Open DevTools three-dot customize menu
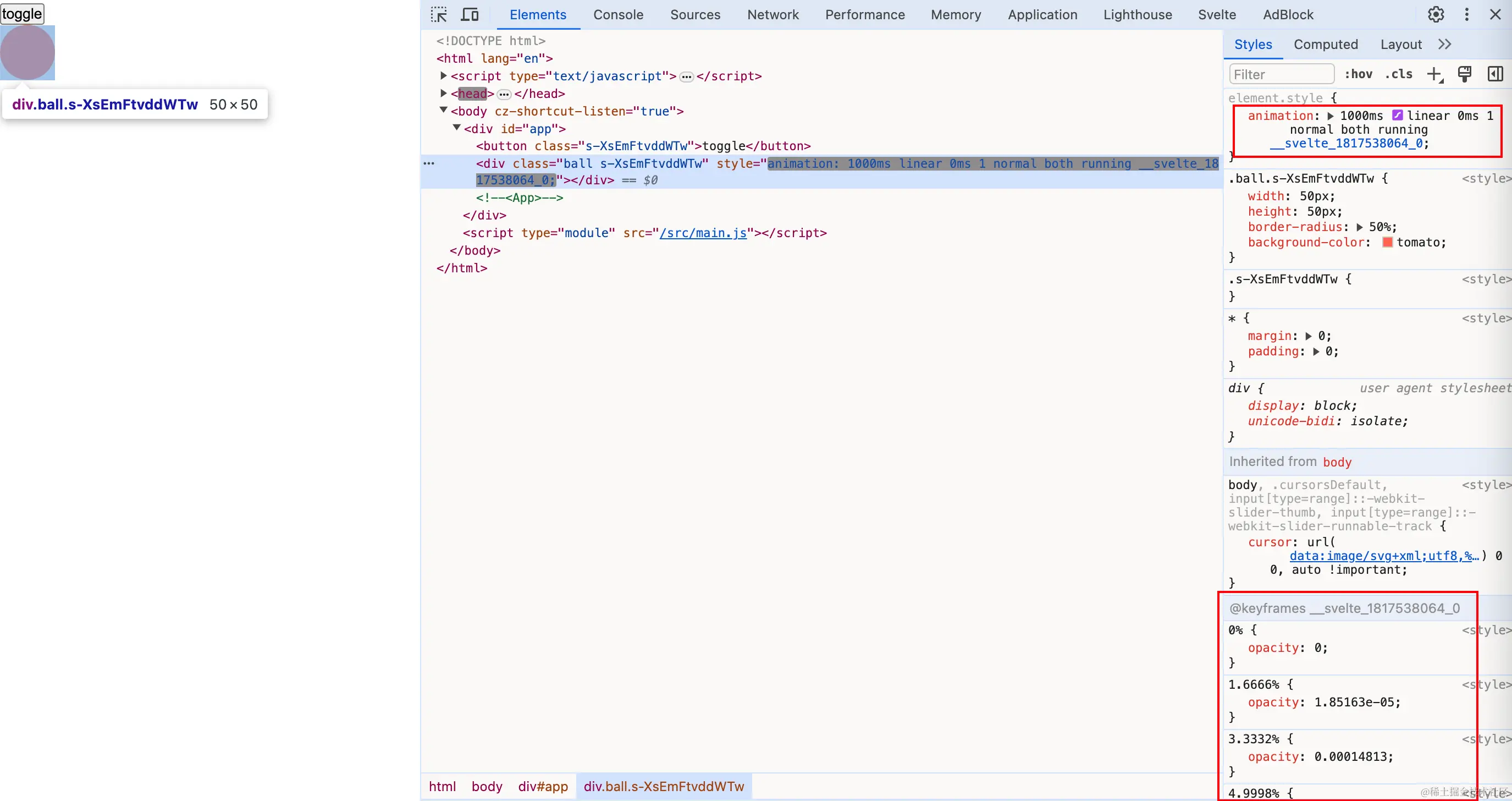Screen dimensions: 1512x801 coord(1466,15)
